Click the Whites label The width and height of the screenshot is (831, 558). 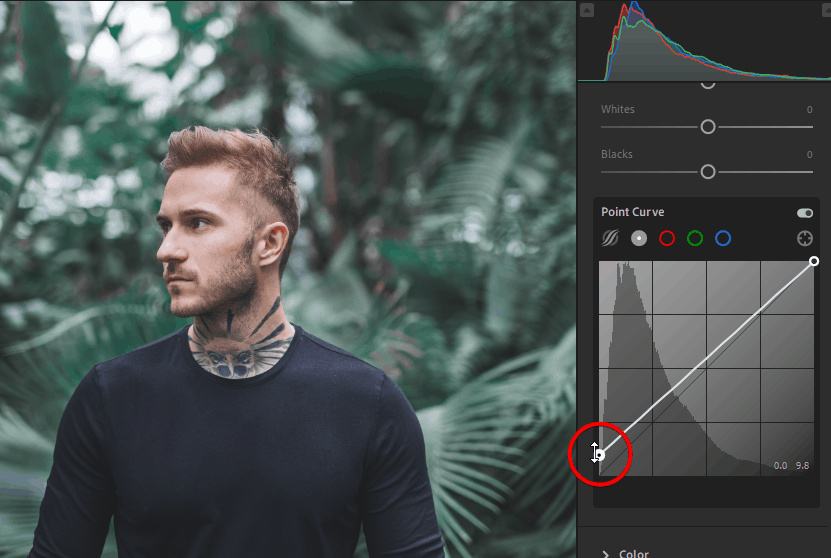tap(617, 109)
